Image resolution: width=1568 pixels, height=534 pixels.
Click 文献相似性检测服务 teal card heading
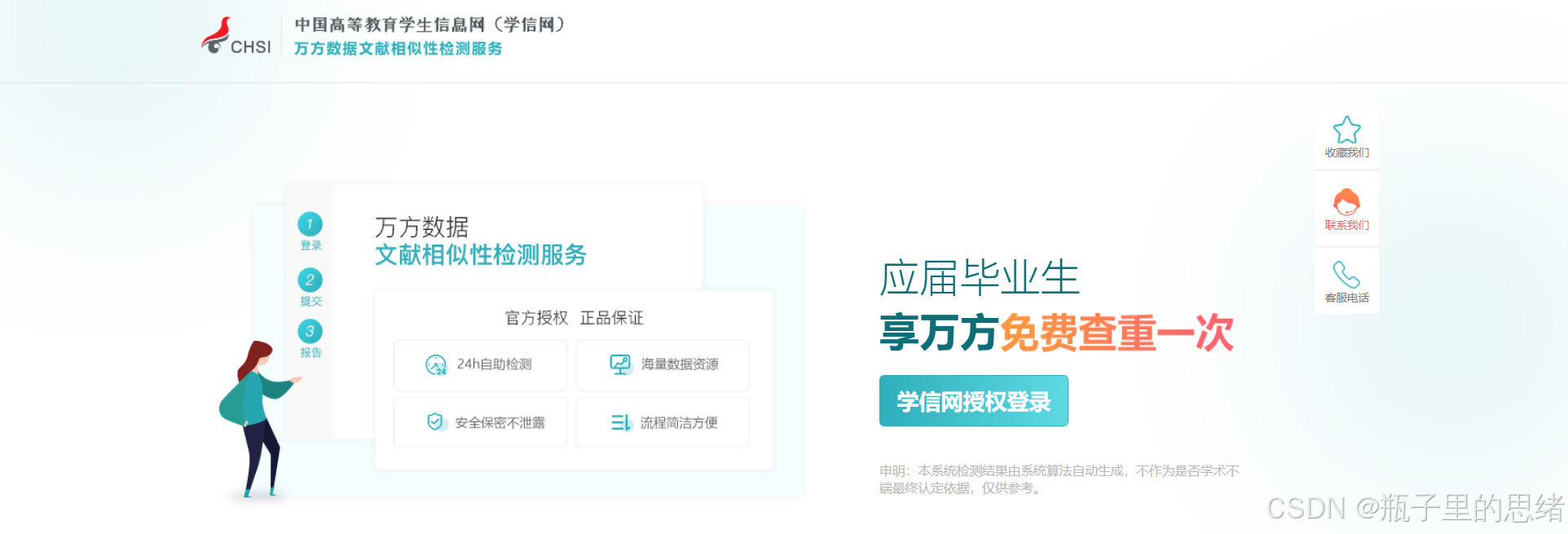[x=481, y=255]
